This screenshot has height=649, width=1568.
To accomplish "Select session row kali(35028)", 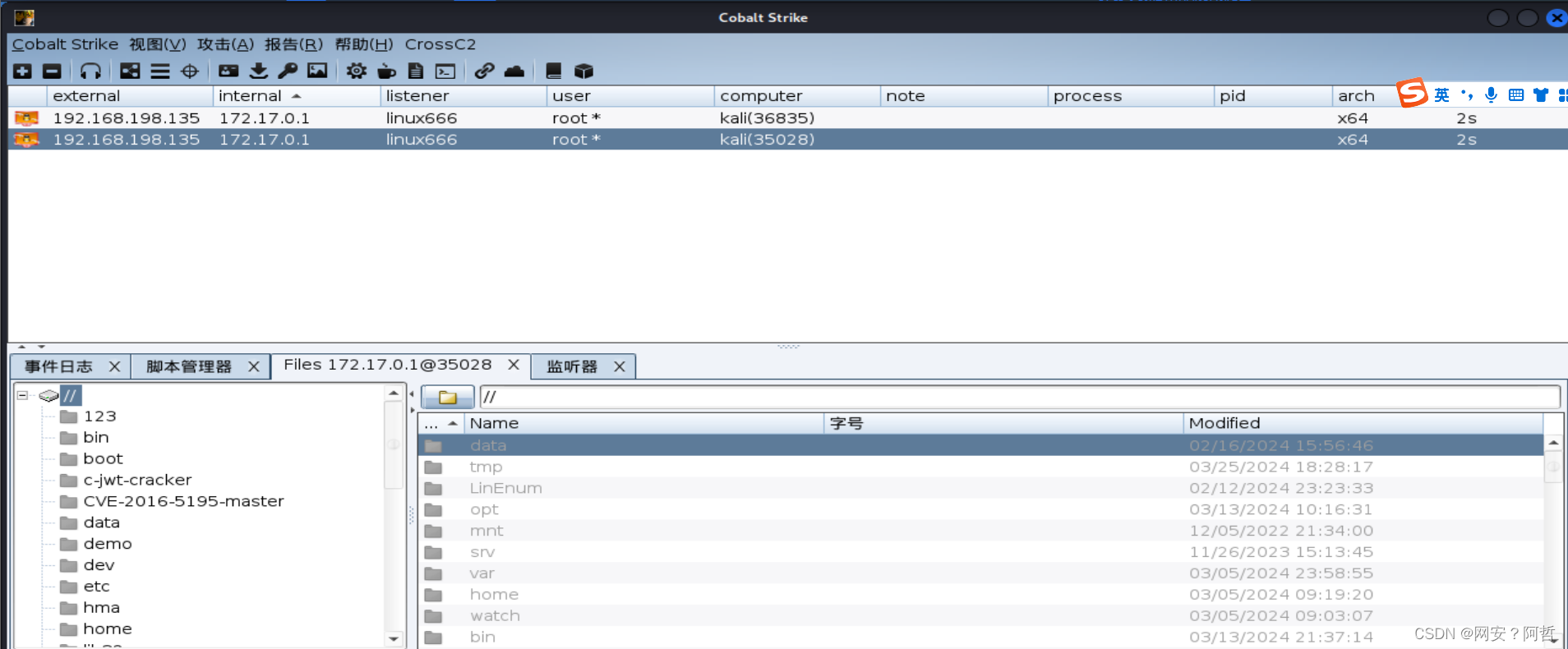I will (x=787, y=140).
